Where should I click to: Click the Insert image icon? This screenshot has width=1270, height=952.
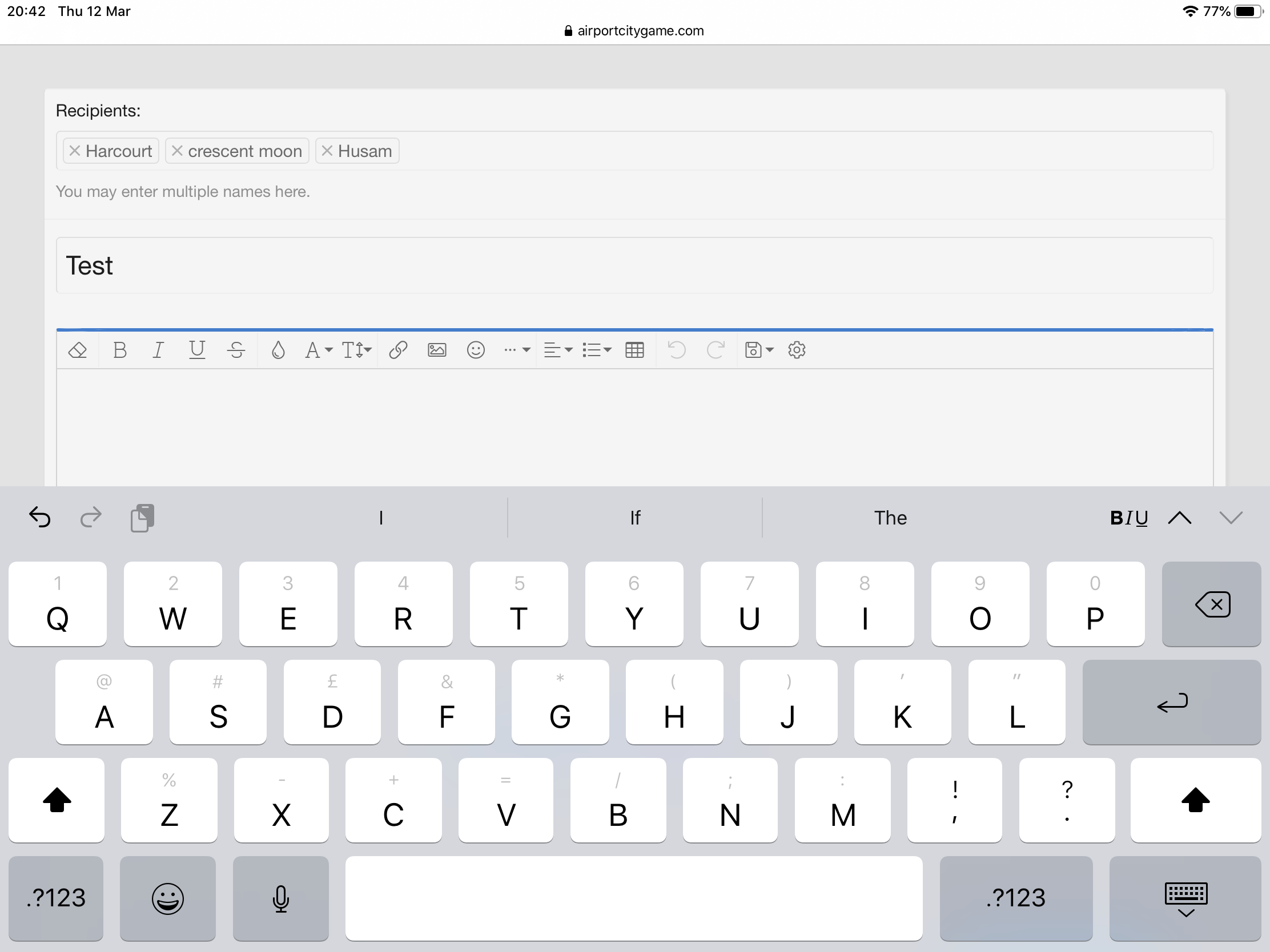437,349
